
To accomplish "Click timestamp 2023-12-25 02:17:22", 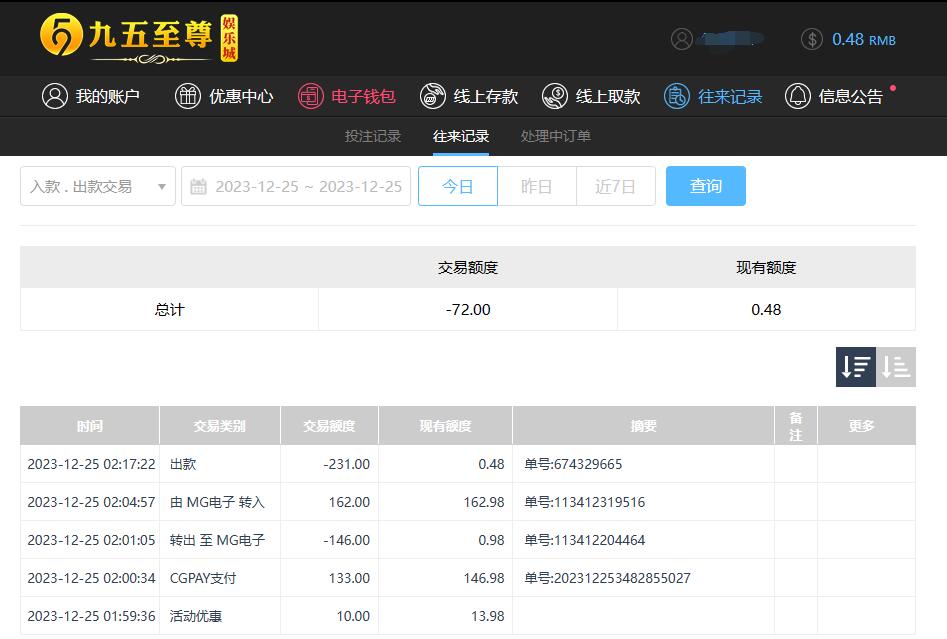I will point(91,464).
